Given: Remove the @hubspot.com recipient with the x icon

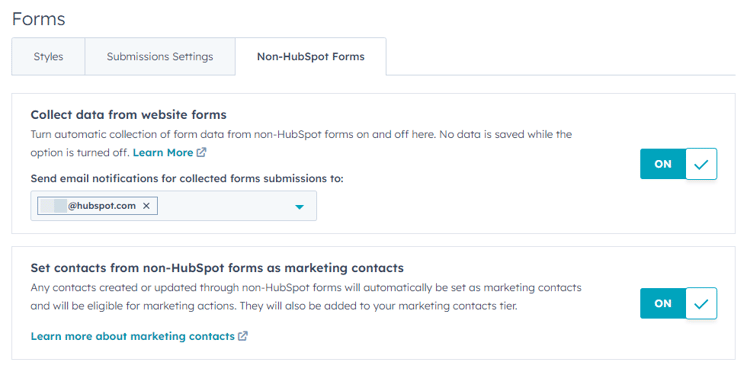Looking at the screenshot, I should coord(146,206).
